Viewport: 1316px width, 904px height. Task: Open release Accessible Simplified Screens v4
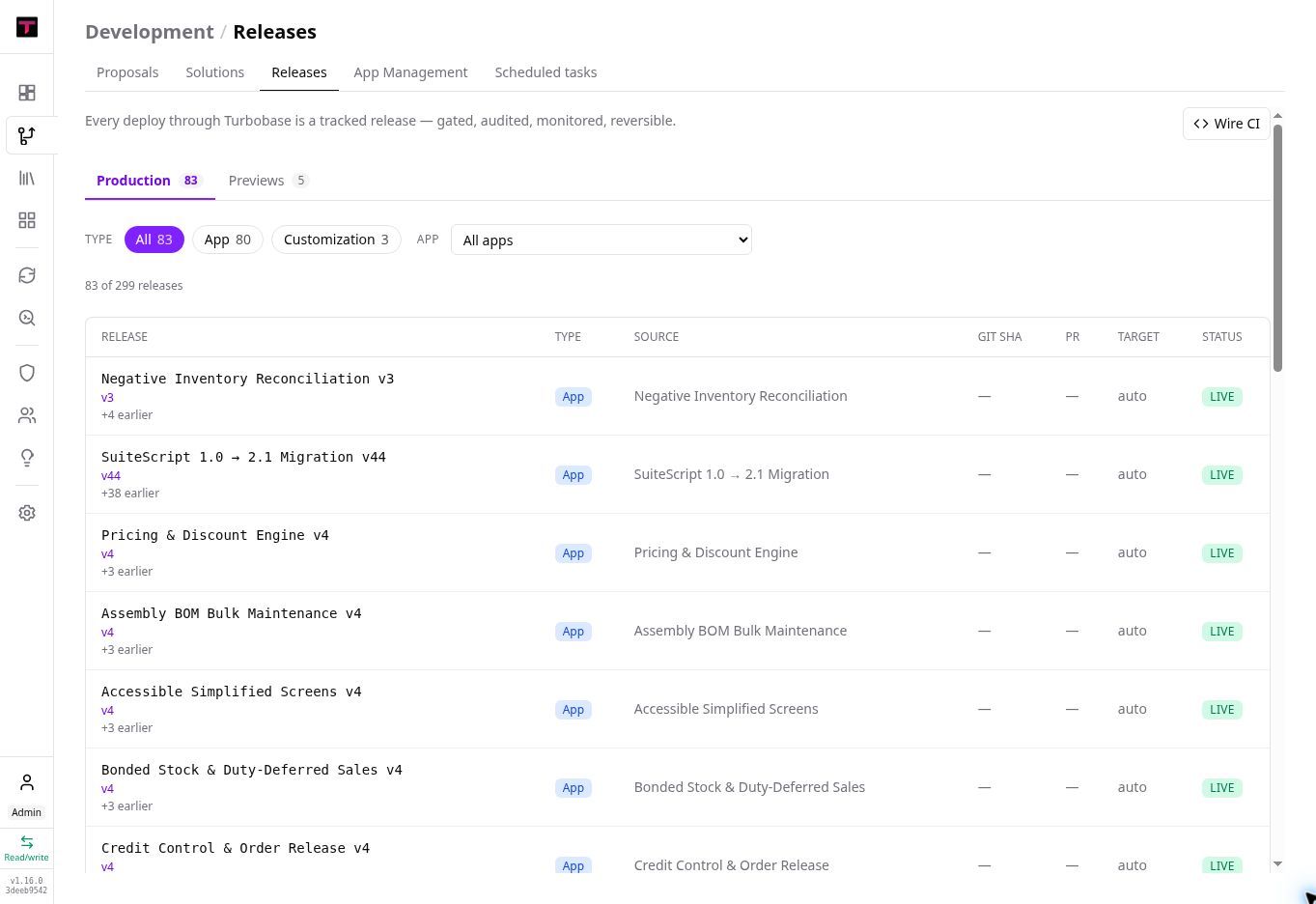click(x=232, y=692)
